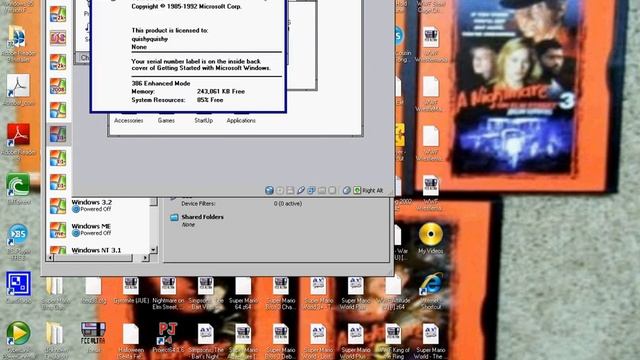The width and height of the screenshot is (640, 360).
Task: Open the StartUp group in Program Manager
Action: 204,120
